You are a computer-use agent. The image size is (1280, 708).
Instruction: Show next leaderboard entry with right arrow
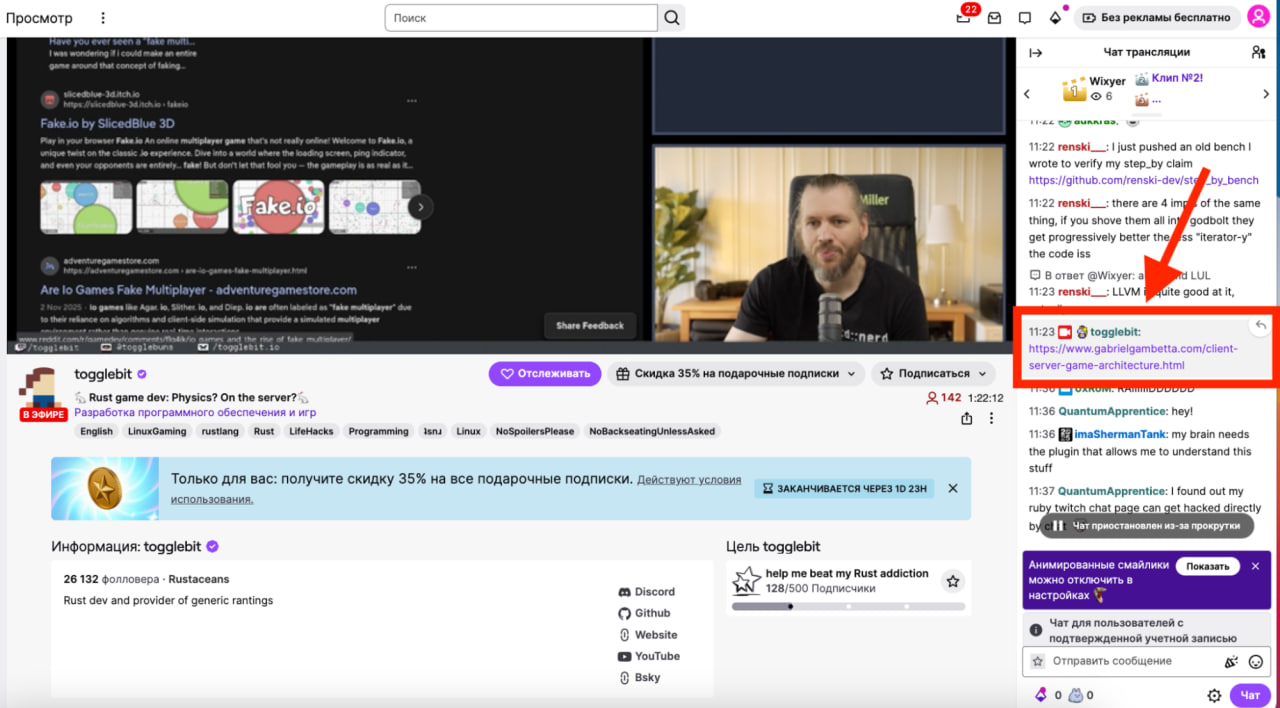tap(1266, 94)
